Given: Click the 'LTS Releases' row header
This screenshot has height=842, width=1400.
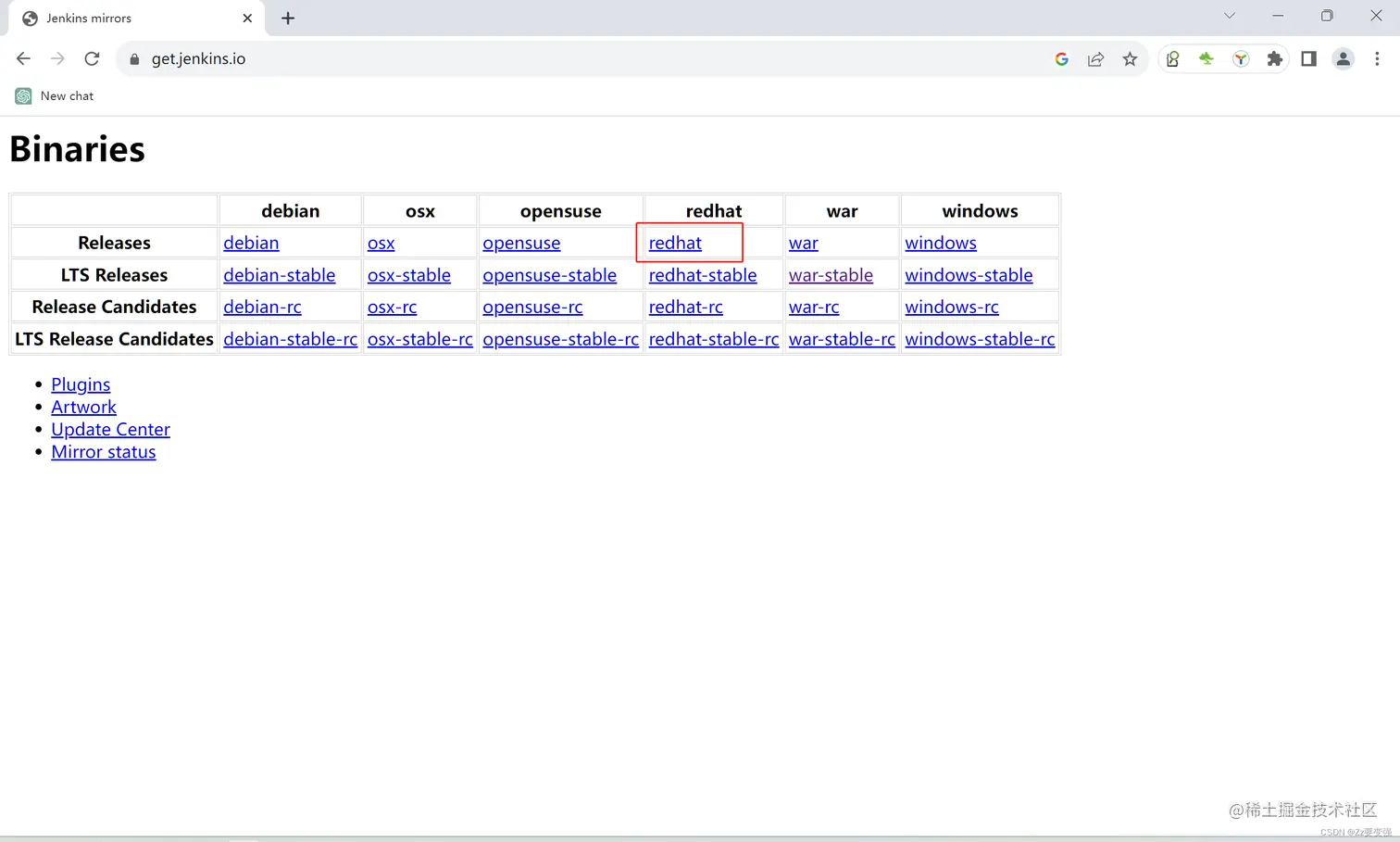Looking at the screenshot, I should click(x=114, y=275).
